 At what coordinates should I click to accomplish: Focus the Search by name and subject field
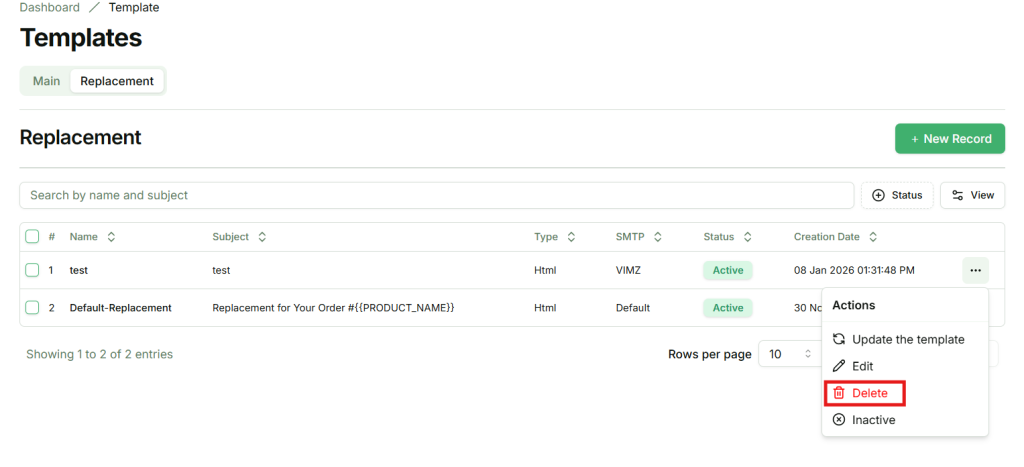tap(436, 195)
